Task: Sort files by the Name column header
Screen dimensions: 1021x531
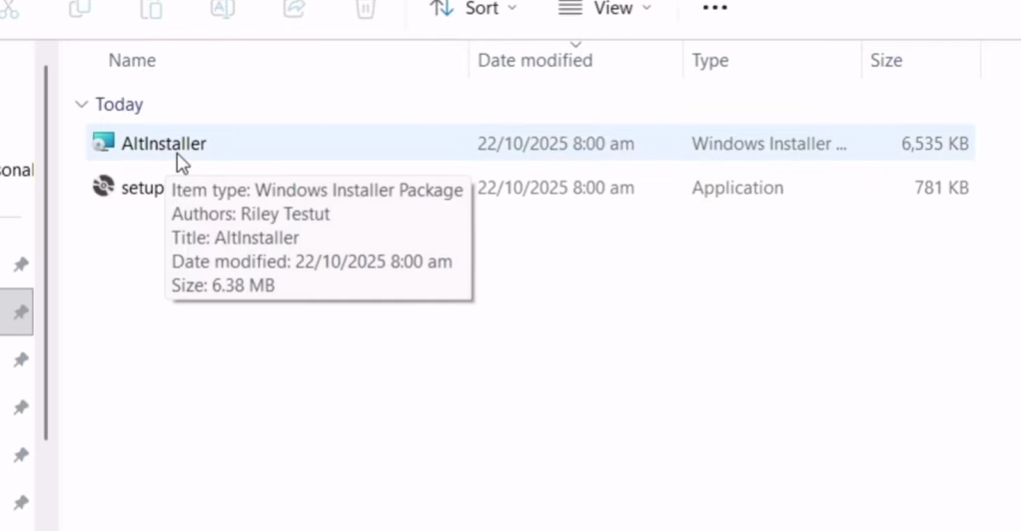Action: [x=132, y=61]
